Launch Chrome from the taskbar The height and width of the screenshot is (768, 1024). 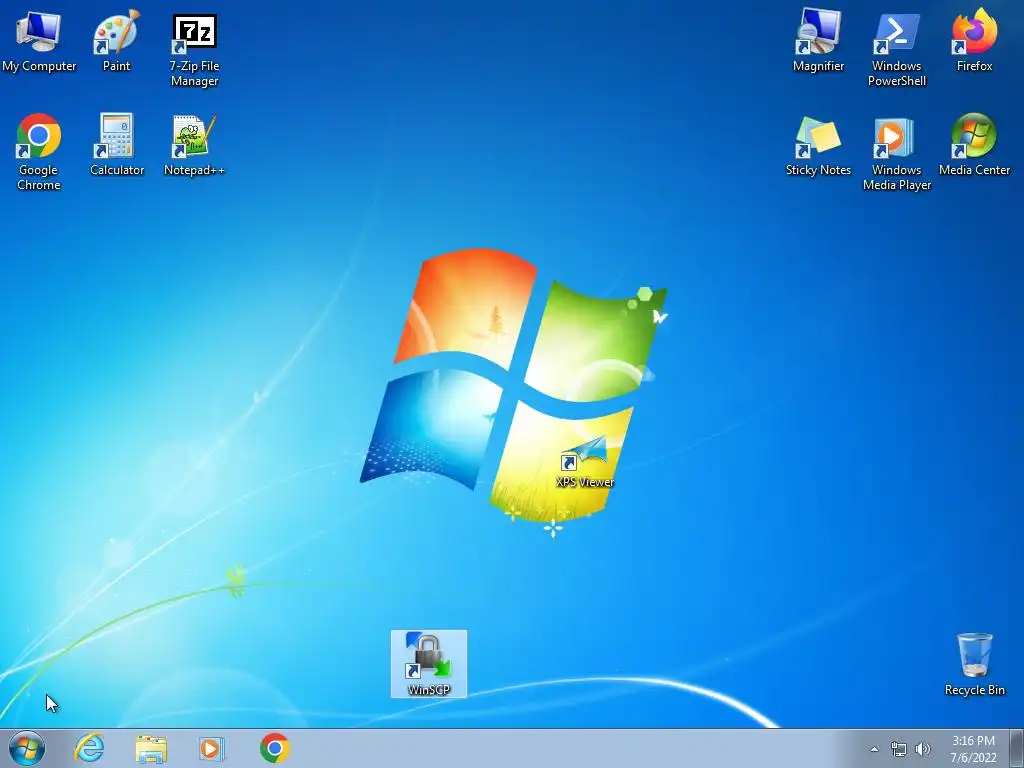tap(274, 748)
